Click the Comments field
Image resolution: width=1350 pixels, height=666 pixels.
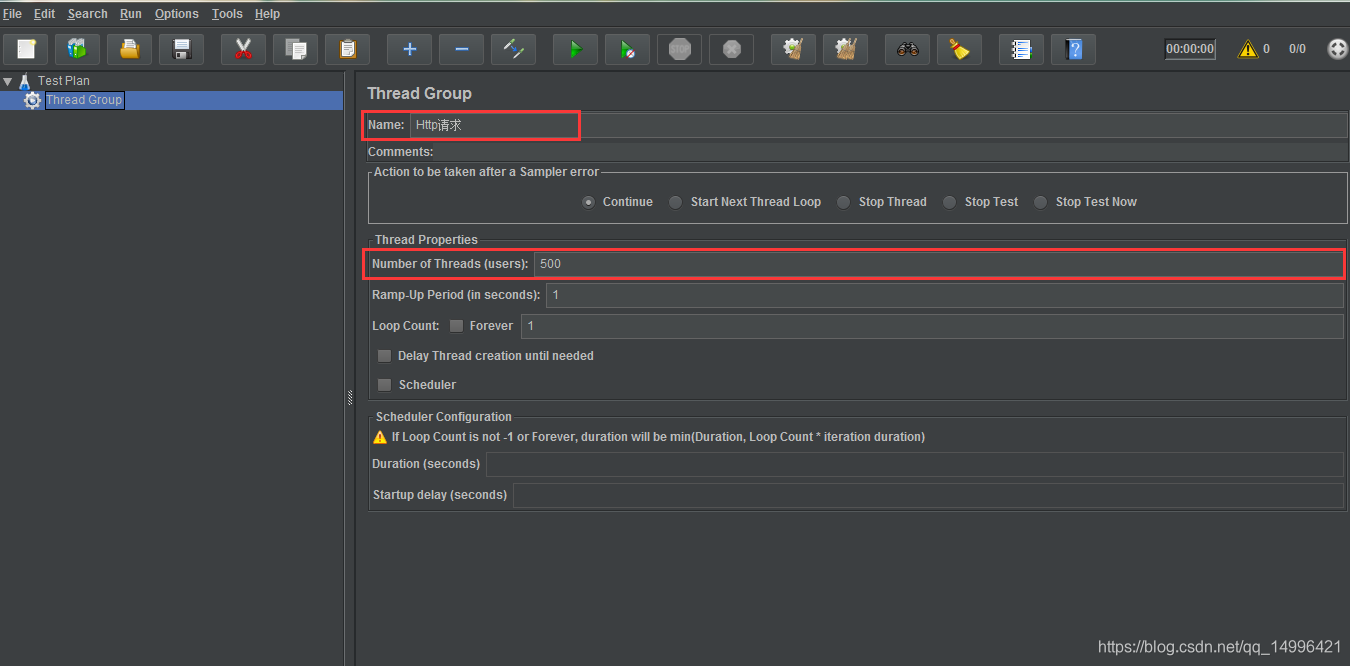[890, 152]
